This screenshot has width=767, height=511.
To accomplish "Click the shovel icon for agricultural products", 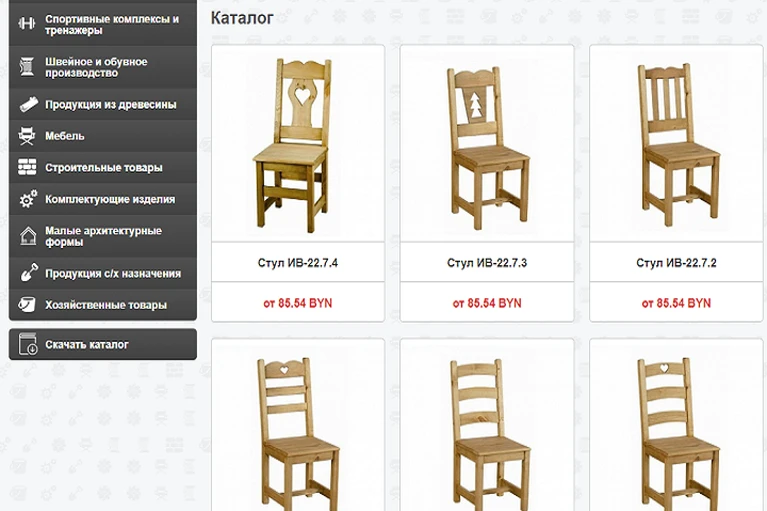I will point(28,273).
